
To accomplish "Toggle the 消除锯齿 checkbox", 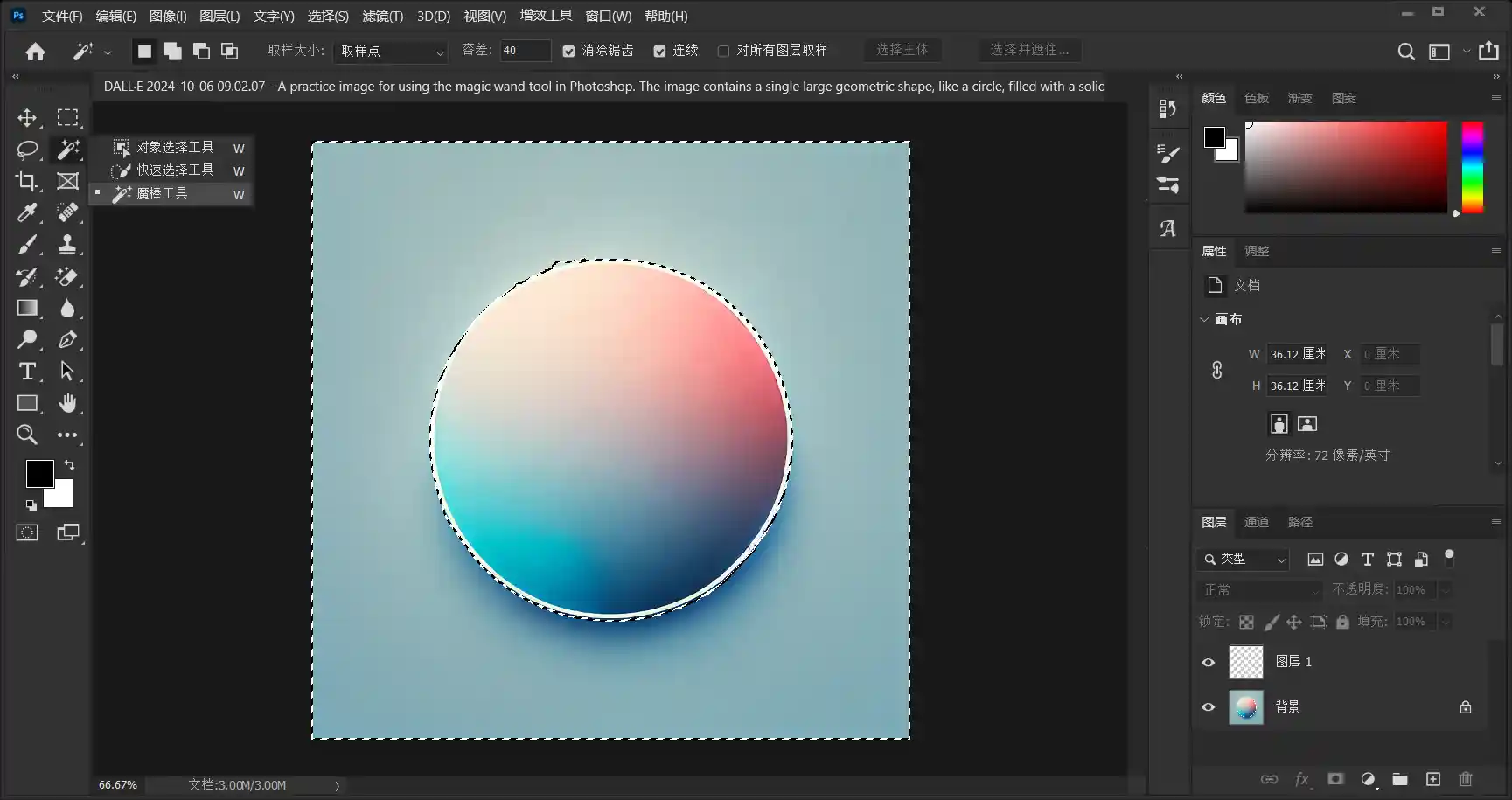I will coord(569,52).
